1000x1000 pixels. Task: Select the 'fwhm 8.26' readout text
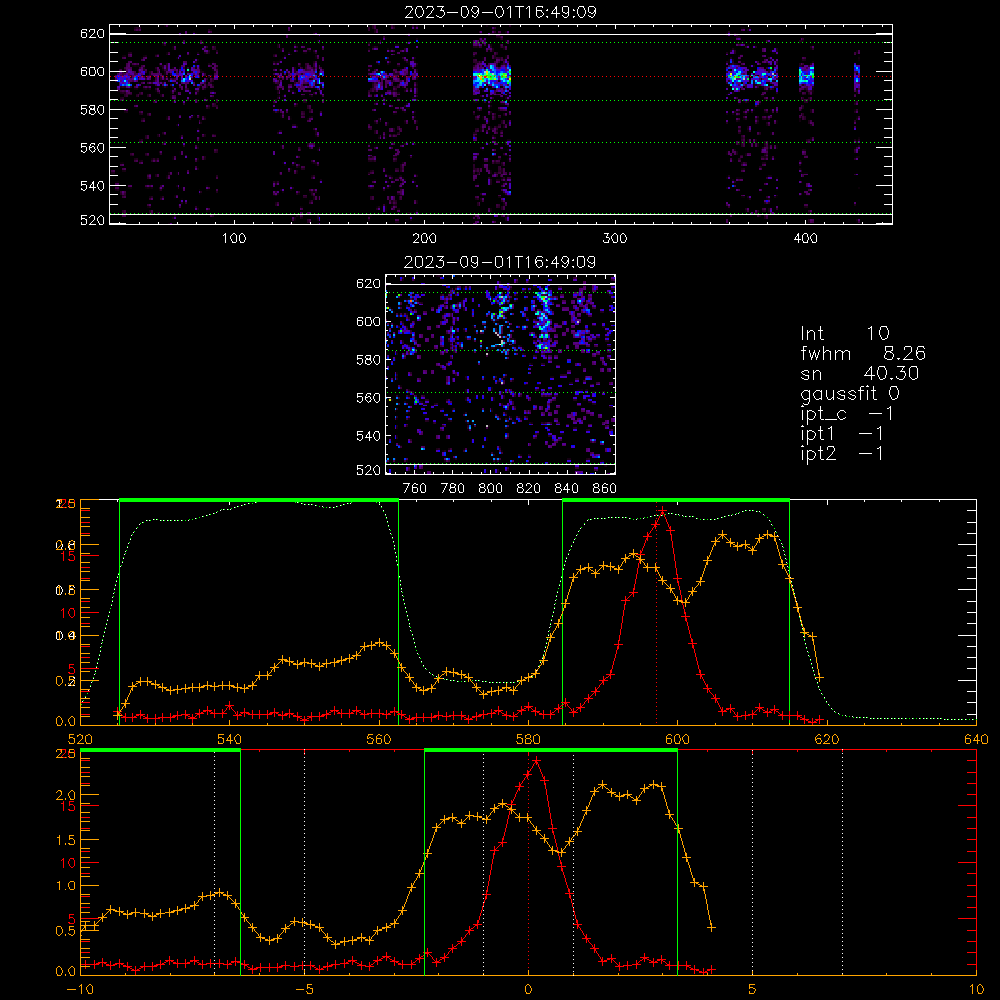tap(862, 353)
